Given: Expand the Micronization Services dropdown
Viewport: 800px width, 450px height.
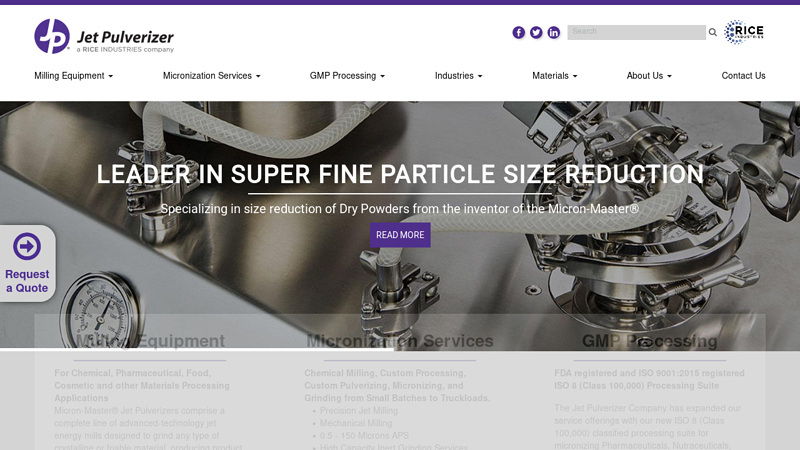Looking at the screenshot, I should coord(211,76).
